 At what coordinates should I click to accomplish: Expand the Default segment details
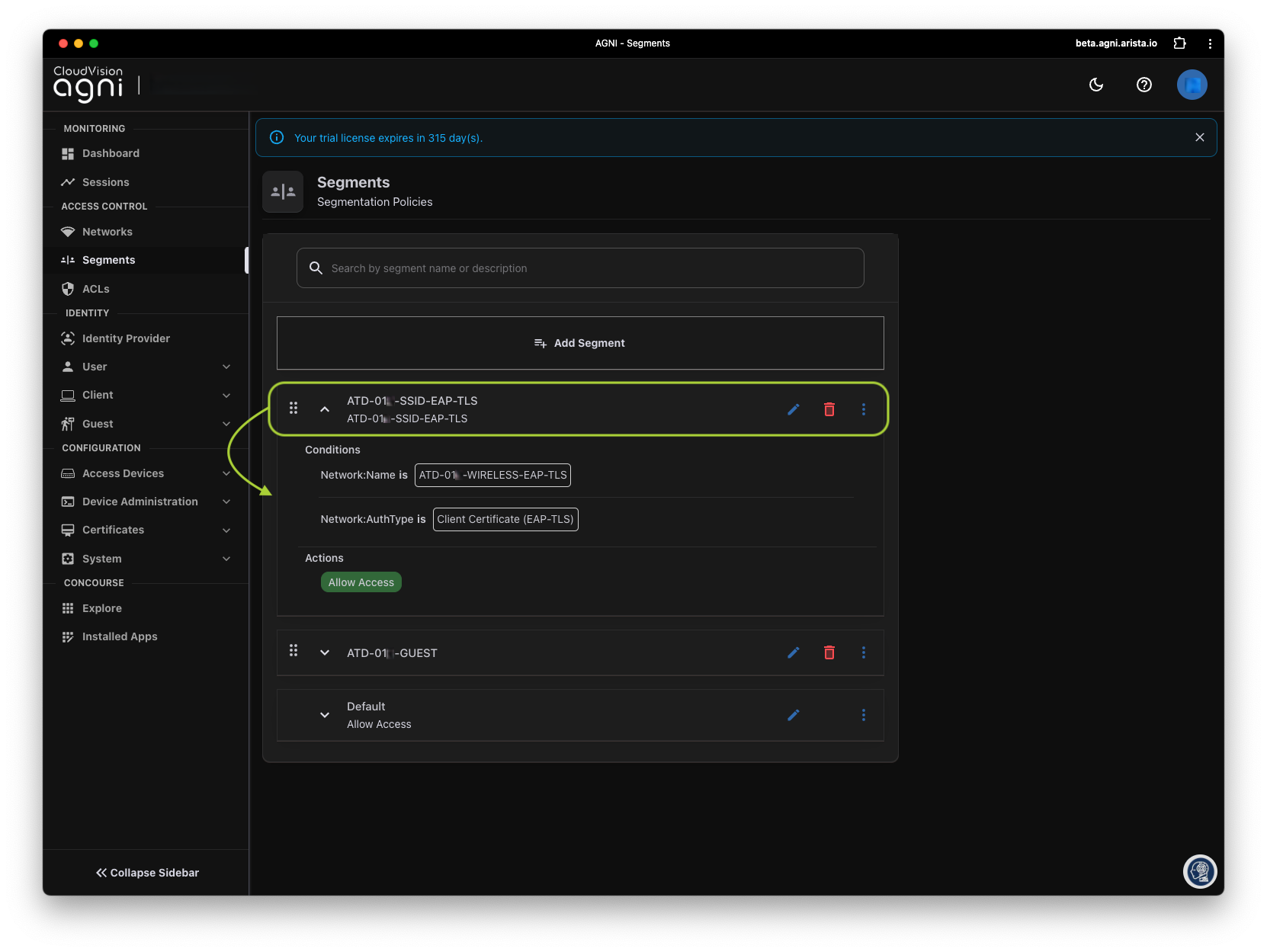click(x=325, y=715)
